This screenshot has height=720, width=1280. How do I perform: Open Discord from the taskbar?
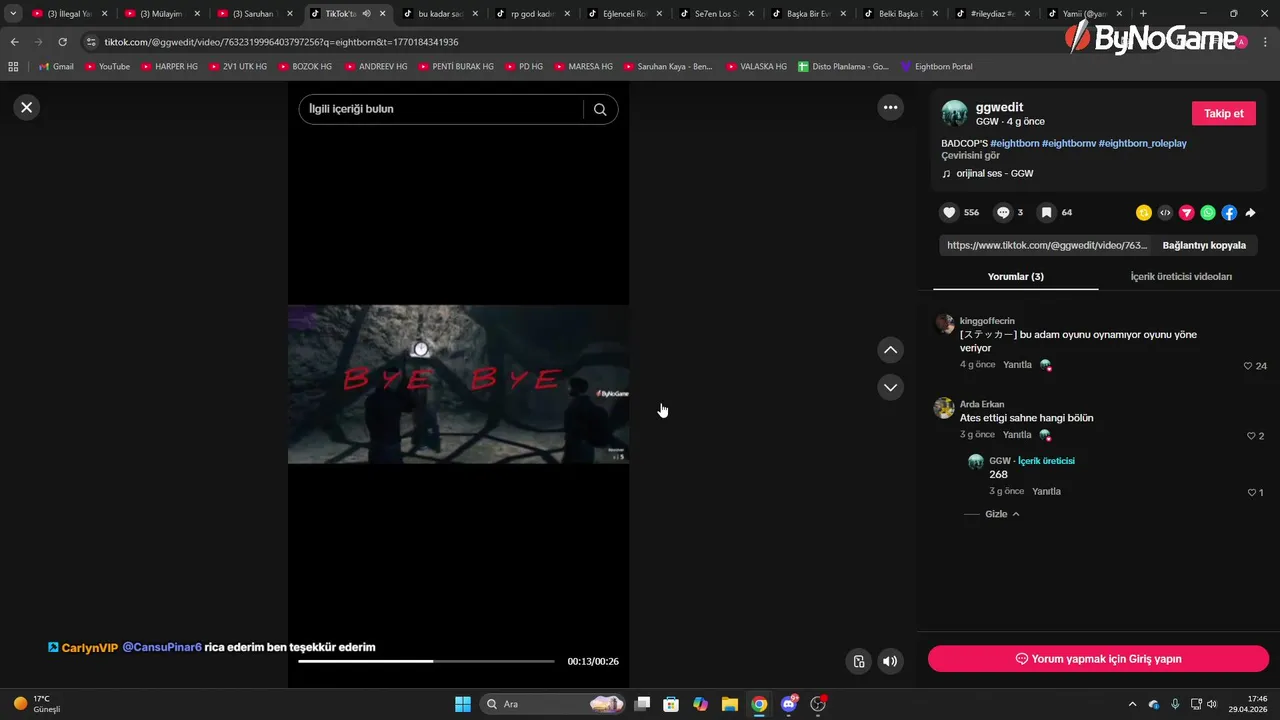(789, 704)
